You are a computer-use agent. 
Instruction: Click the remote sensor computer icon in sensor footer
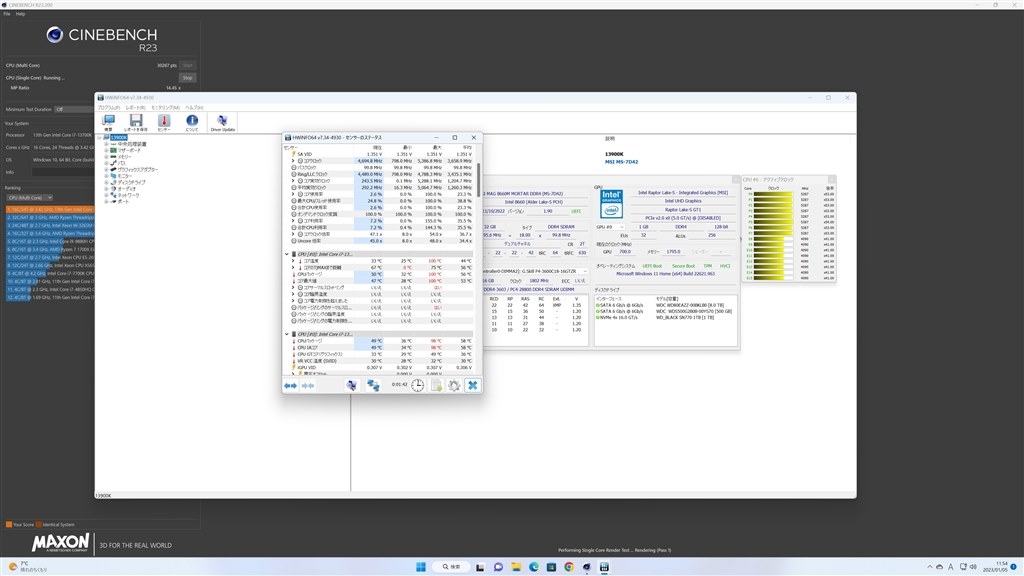(x=351, y=385)
